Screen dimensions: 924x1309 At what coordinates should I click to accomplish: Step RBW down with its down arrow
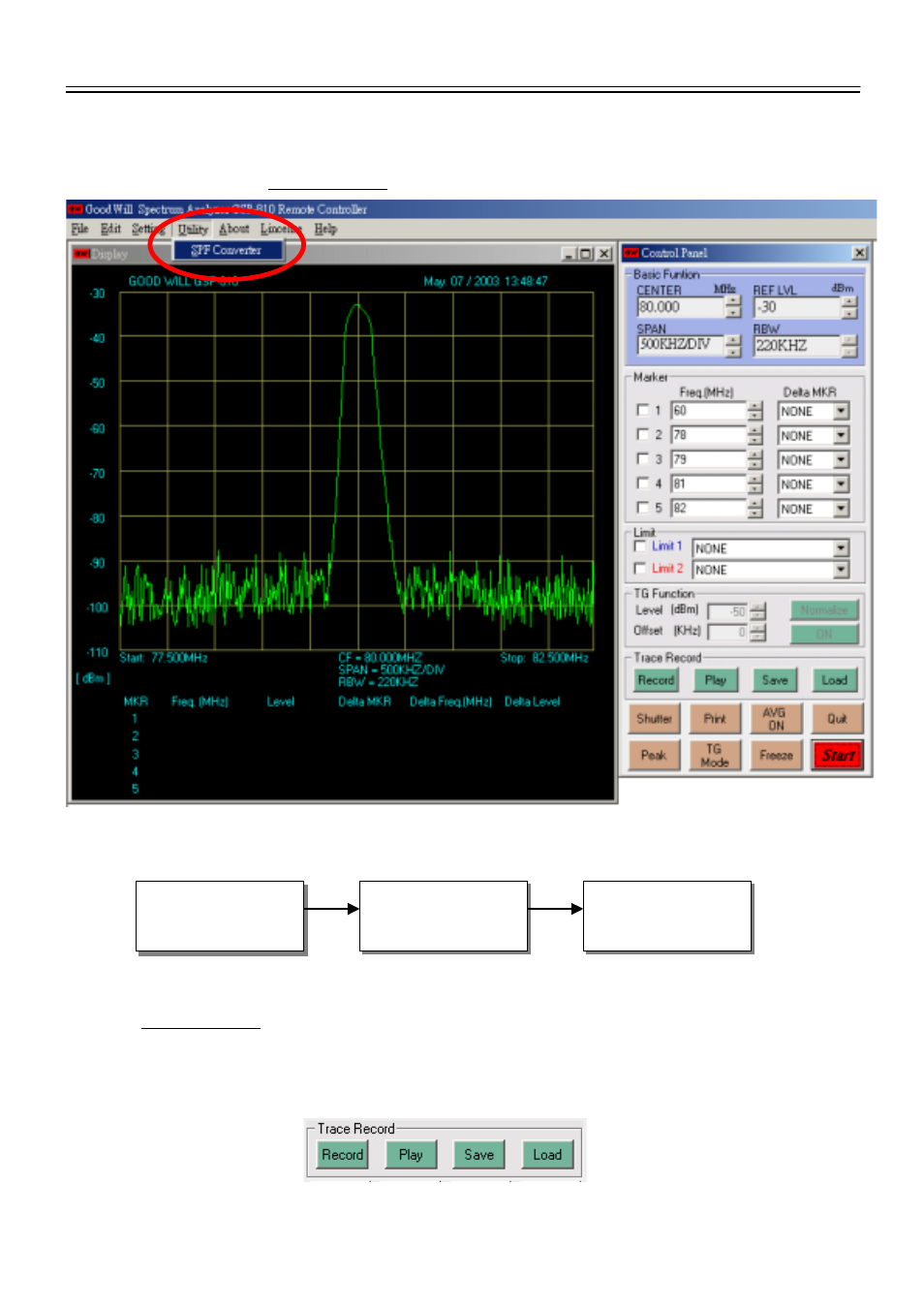pyautogui.click(x=849, y=352)
